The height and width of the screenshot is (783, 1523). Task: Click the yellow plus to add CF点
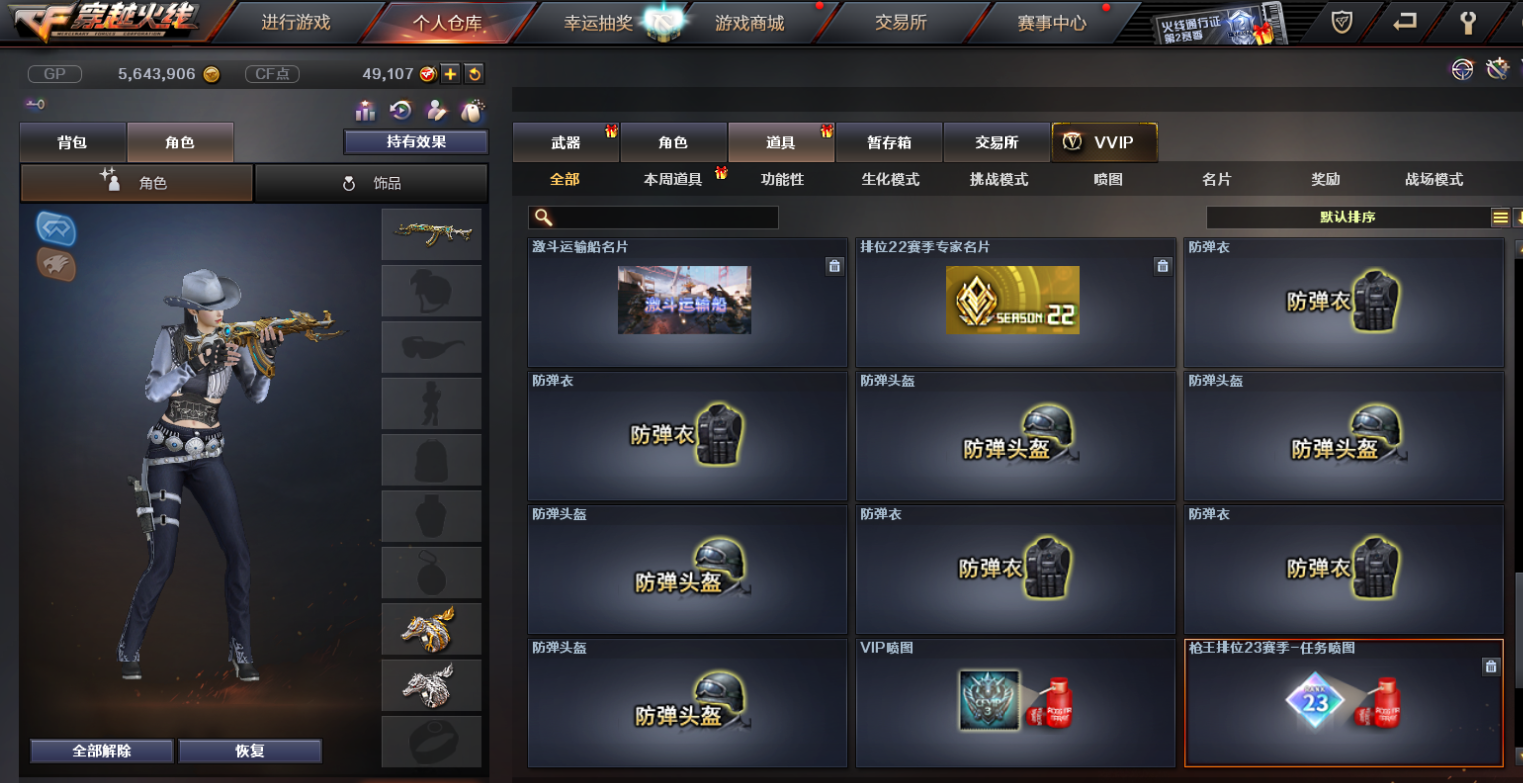coord(450,74)
